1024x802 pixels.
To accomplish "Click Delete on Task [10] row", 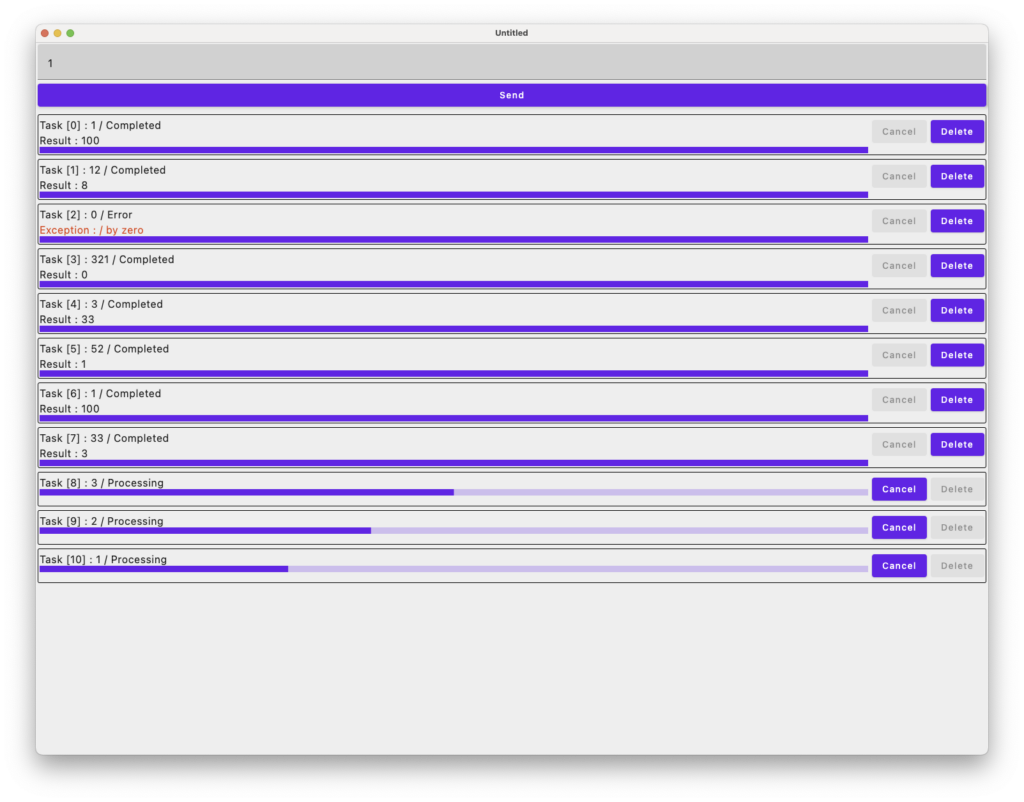I will click(957, 566).
